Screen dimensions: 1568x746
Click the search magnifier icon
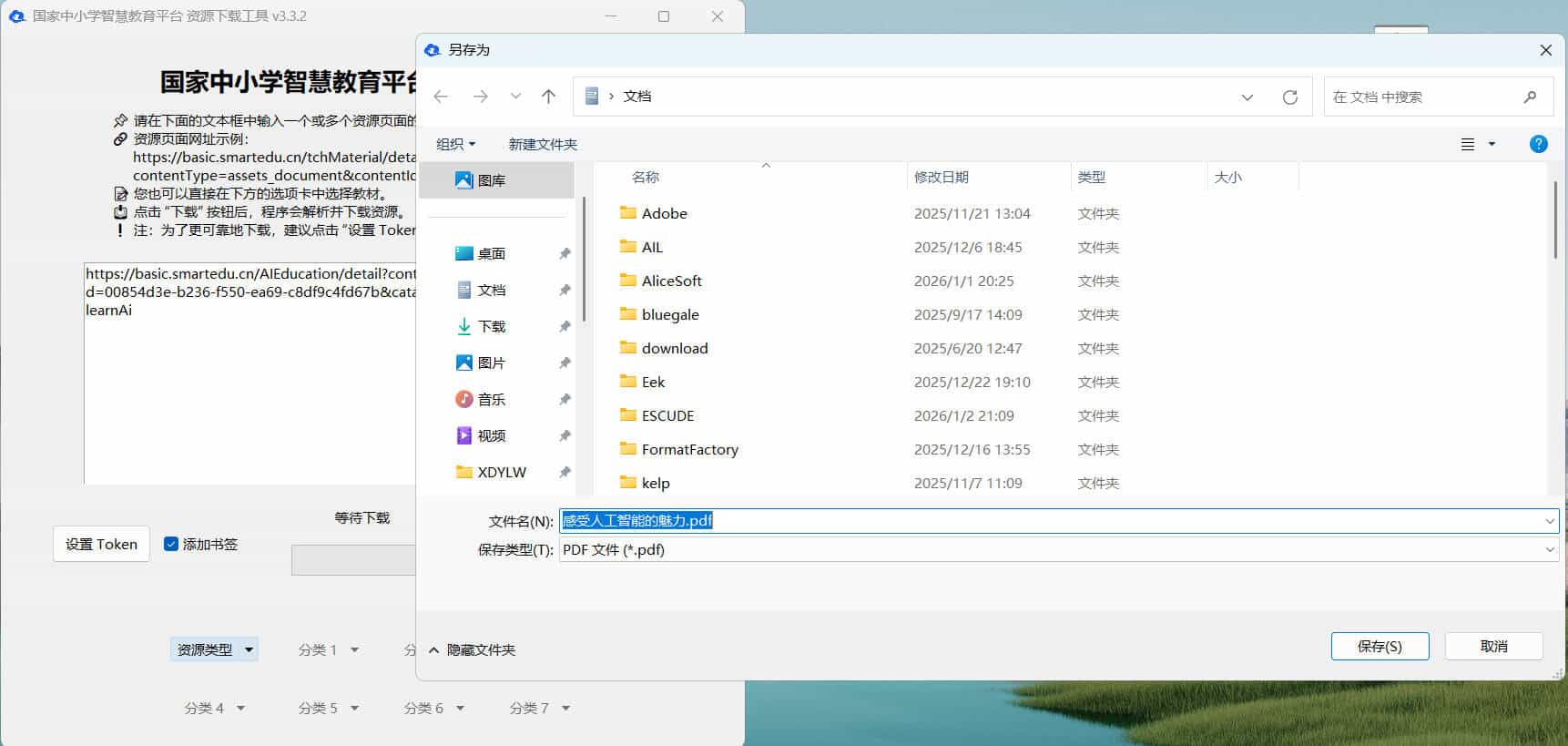(x=1530, y=97)
